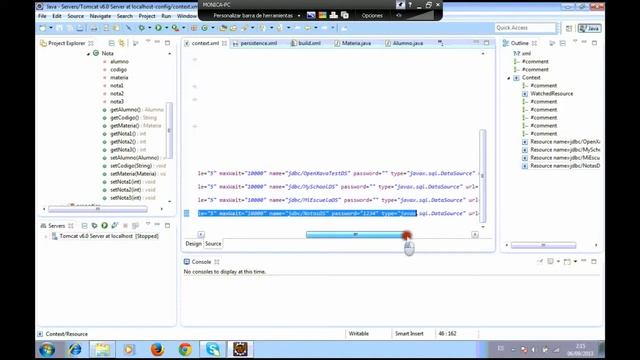This screenshot has height=360, width=640.
Task: Open the Source menu
Action: pos(76,16)
